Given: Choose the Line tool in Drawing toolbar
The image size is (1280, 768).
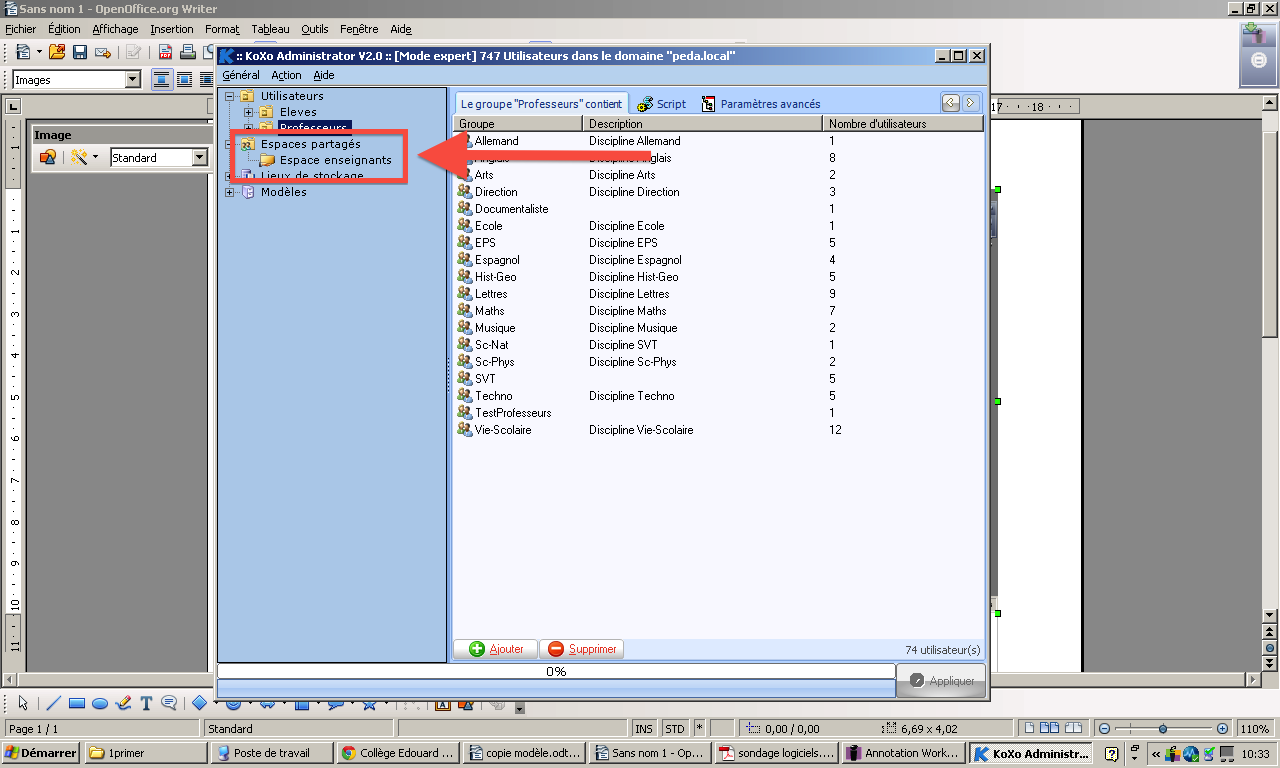Looking at the screenshot, I should tap(54, 703).
